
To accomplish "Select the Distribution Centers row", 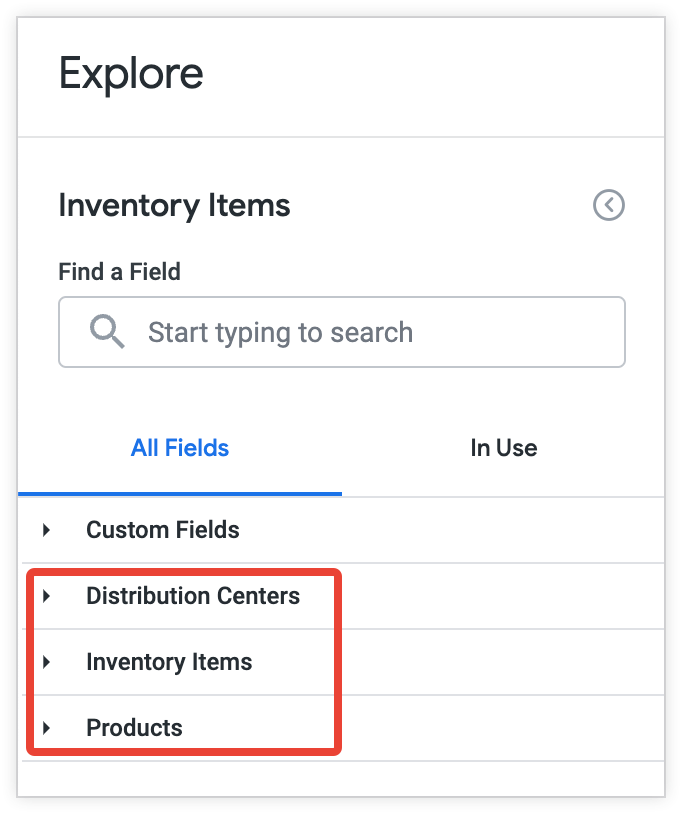I will pyautogui.click(x=194, y=596).
